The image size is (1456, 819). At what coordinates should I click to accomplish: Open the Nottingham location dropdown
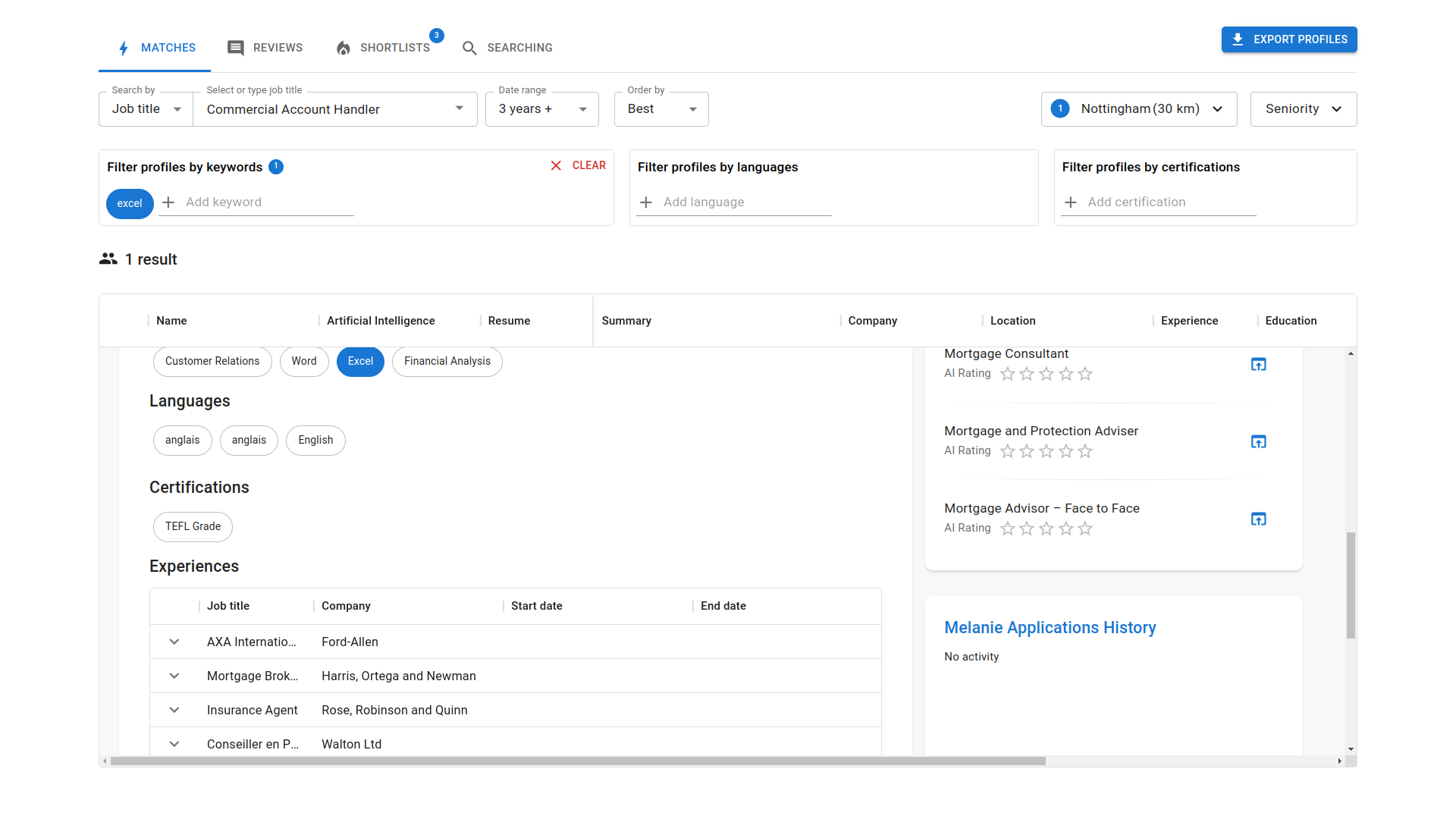pos(1138,109)
